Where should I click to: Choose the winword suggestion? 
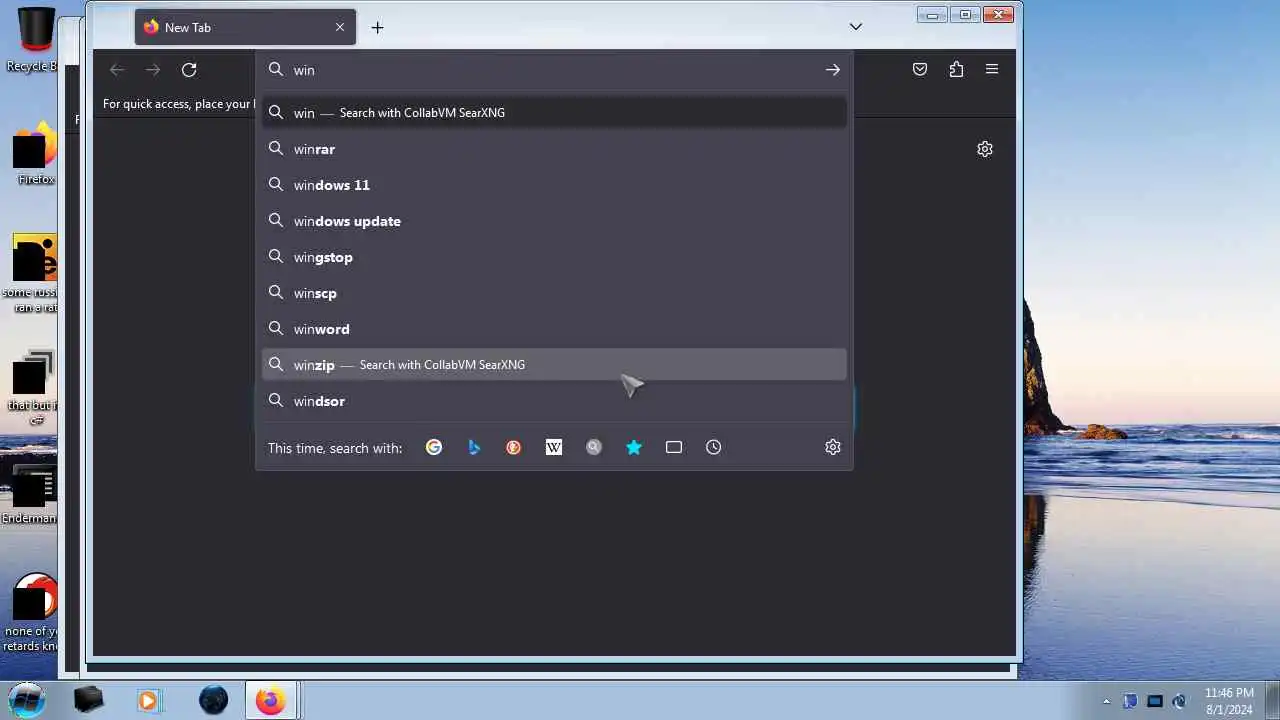click(554, 329)
